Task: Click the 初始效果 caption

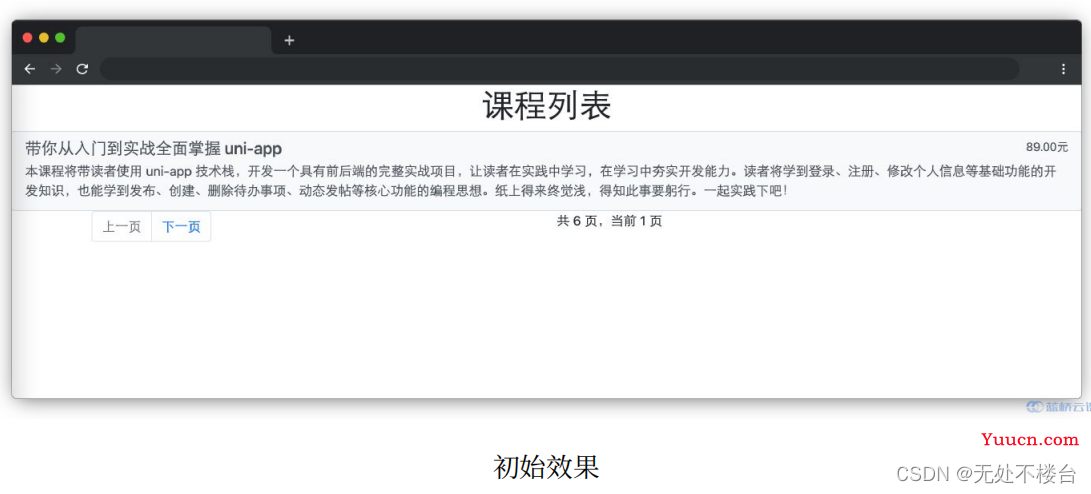Action: [x=547, y=467]
